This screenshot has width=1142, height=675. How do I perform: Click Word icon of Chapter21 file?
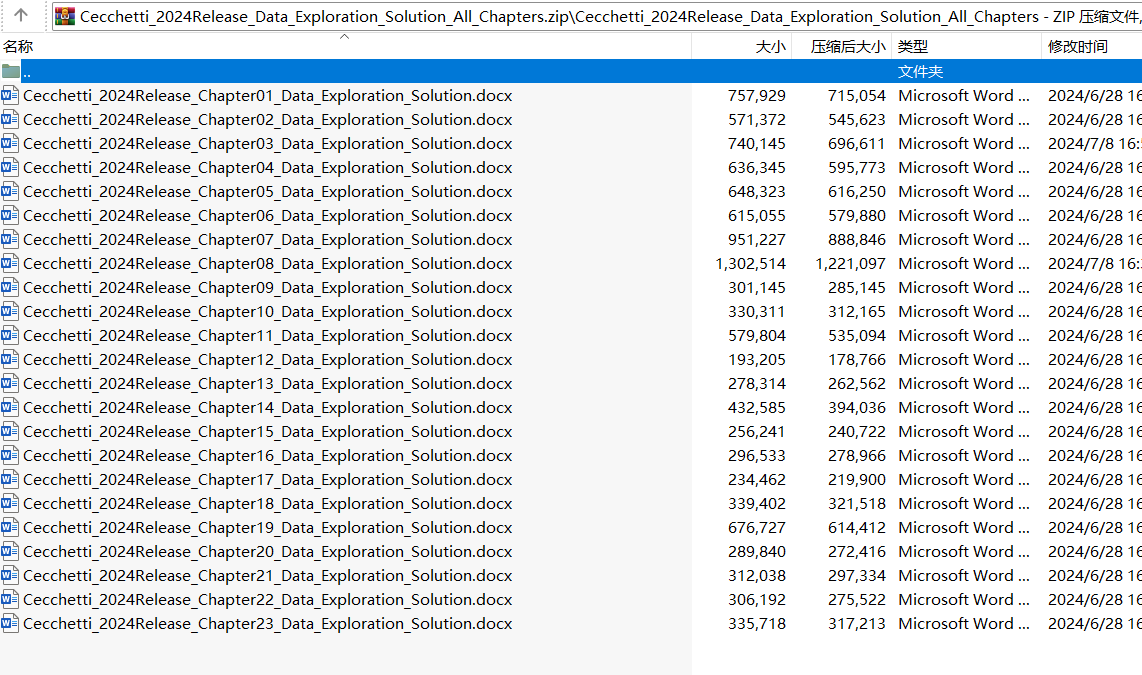pos(10,576)
